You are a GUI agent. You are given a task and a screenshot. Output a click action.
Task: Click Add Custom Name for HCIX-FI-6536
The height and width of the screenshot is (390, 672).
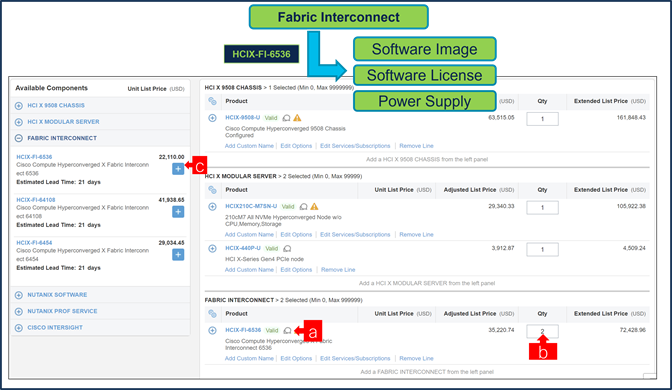pos(249,358)
